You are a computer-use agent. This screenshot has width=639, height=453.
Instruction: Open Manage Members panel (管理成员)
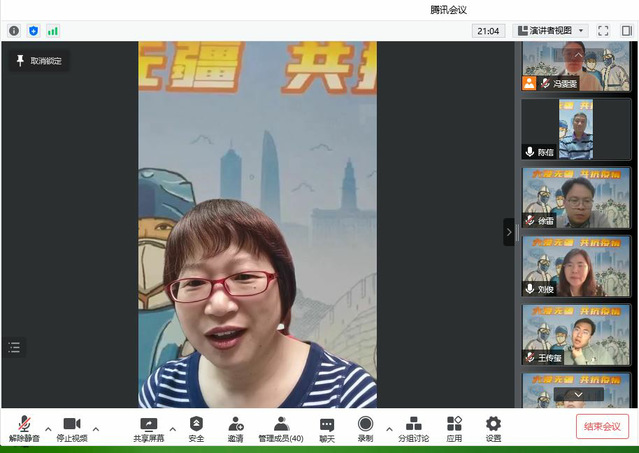(x=281, y=424)
